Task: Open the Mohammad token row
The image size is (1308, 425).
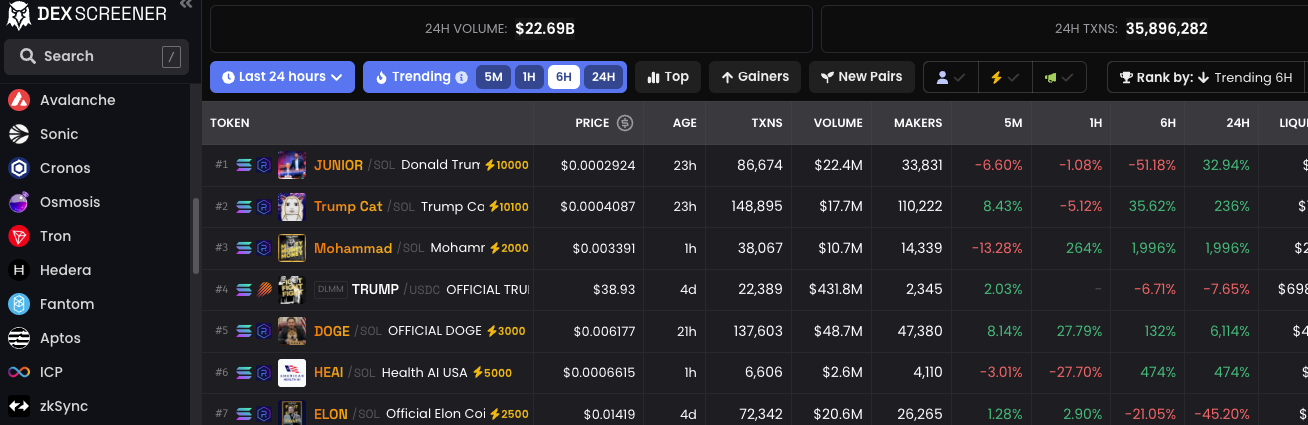Action: coord(755,248)
